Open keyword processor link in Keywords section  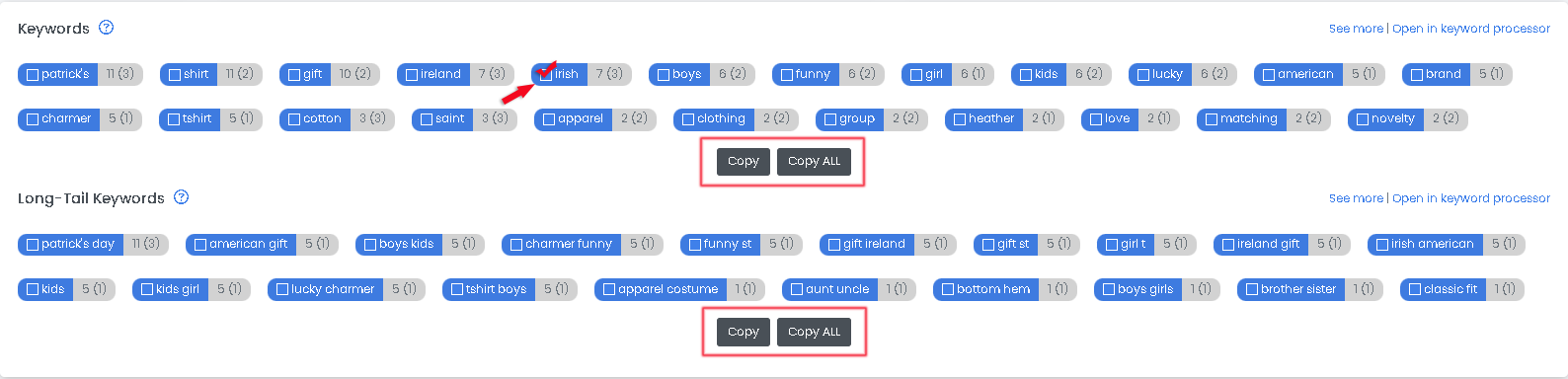point(1471,29)
